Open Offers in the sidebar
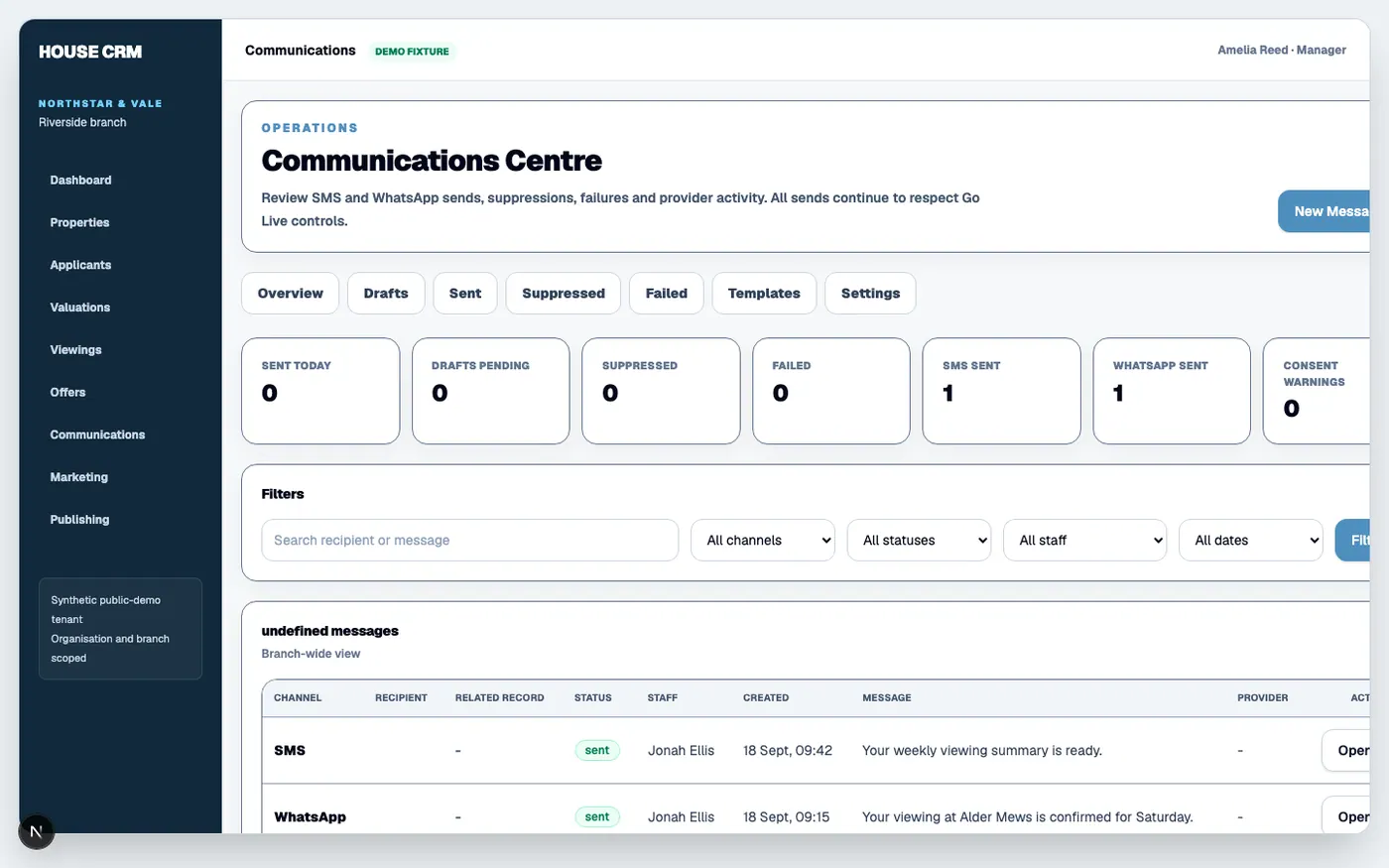The height and width of the screenshot is (868, 1389). pyautogui.click(x=67, y=393)
